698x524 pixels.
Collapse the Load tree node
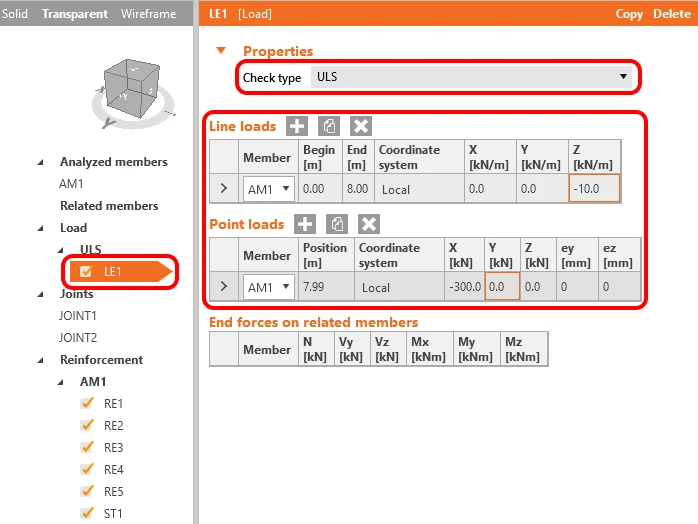(41, 228)
